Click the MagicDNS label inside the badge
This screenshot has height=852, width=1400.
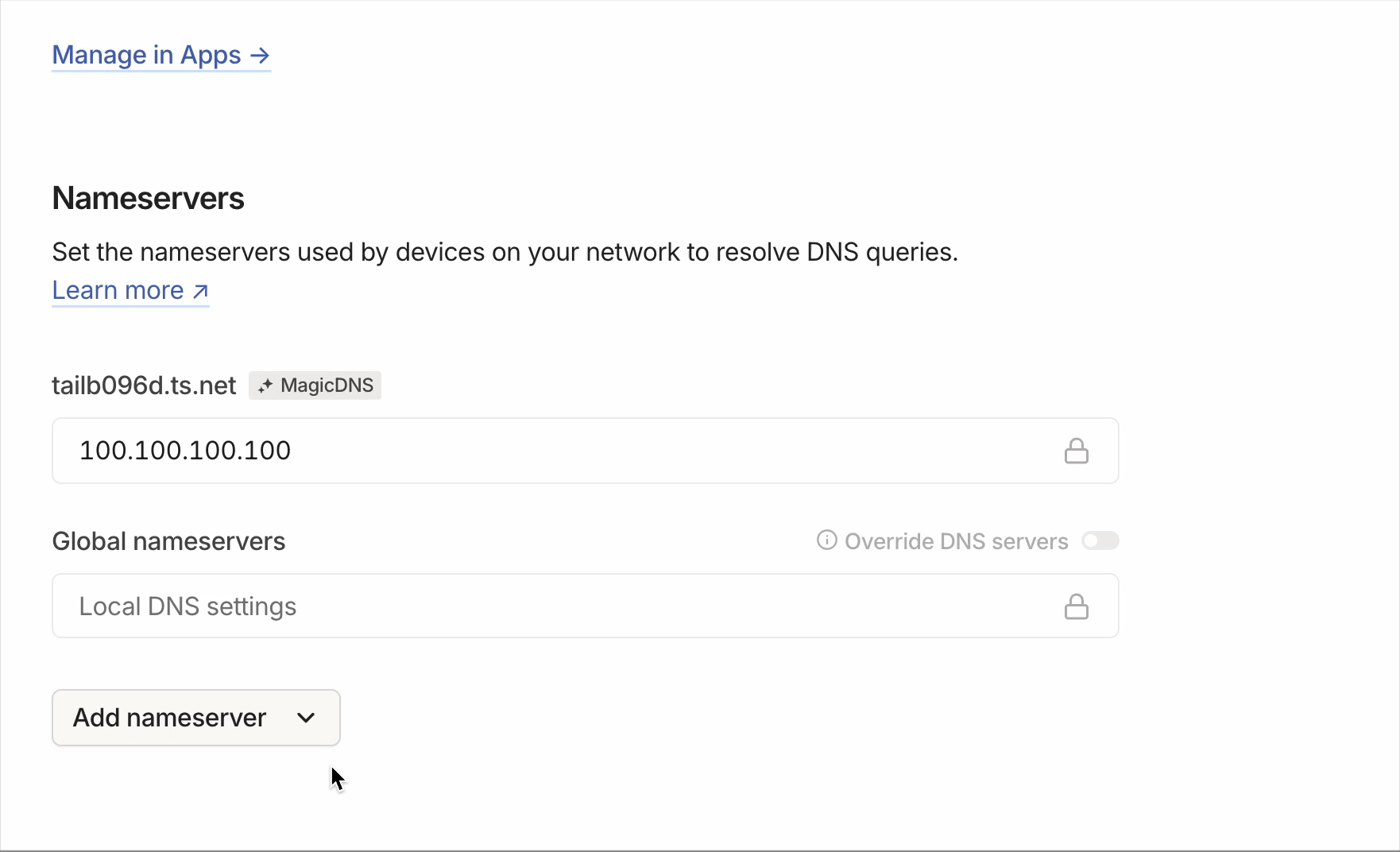pyautogui.click(x=326, y=385)
